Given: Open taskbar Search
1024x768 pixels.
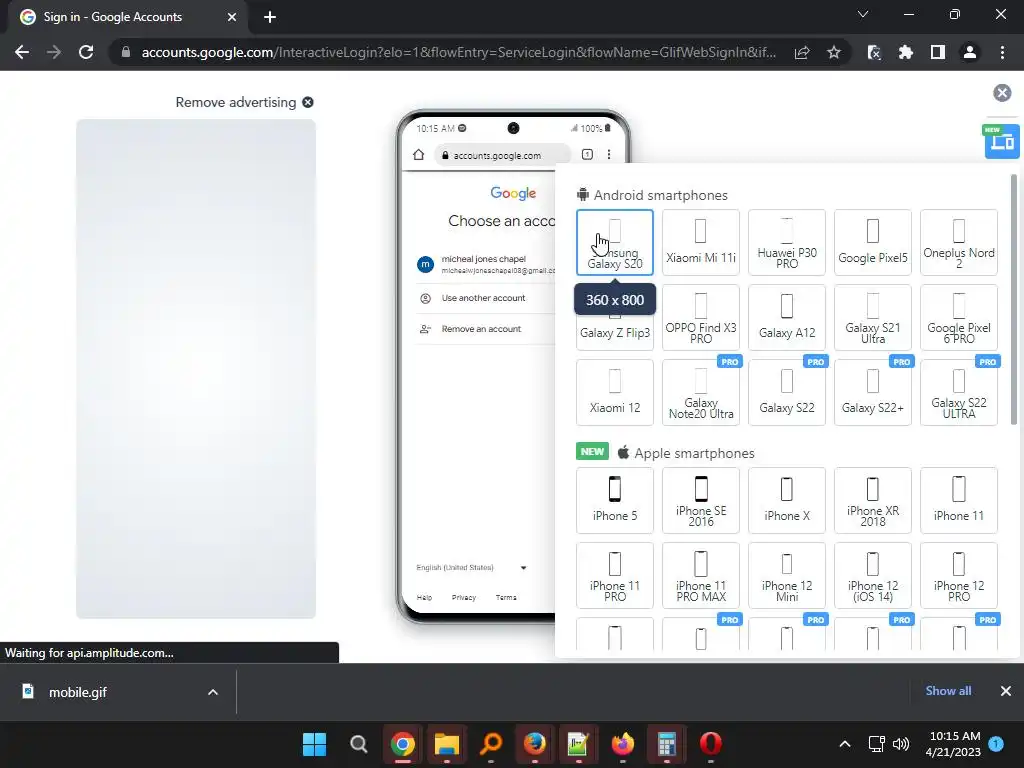Looking at the screenshot, I should click(x=359, y=744).
